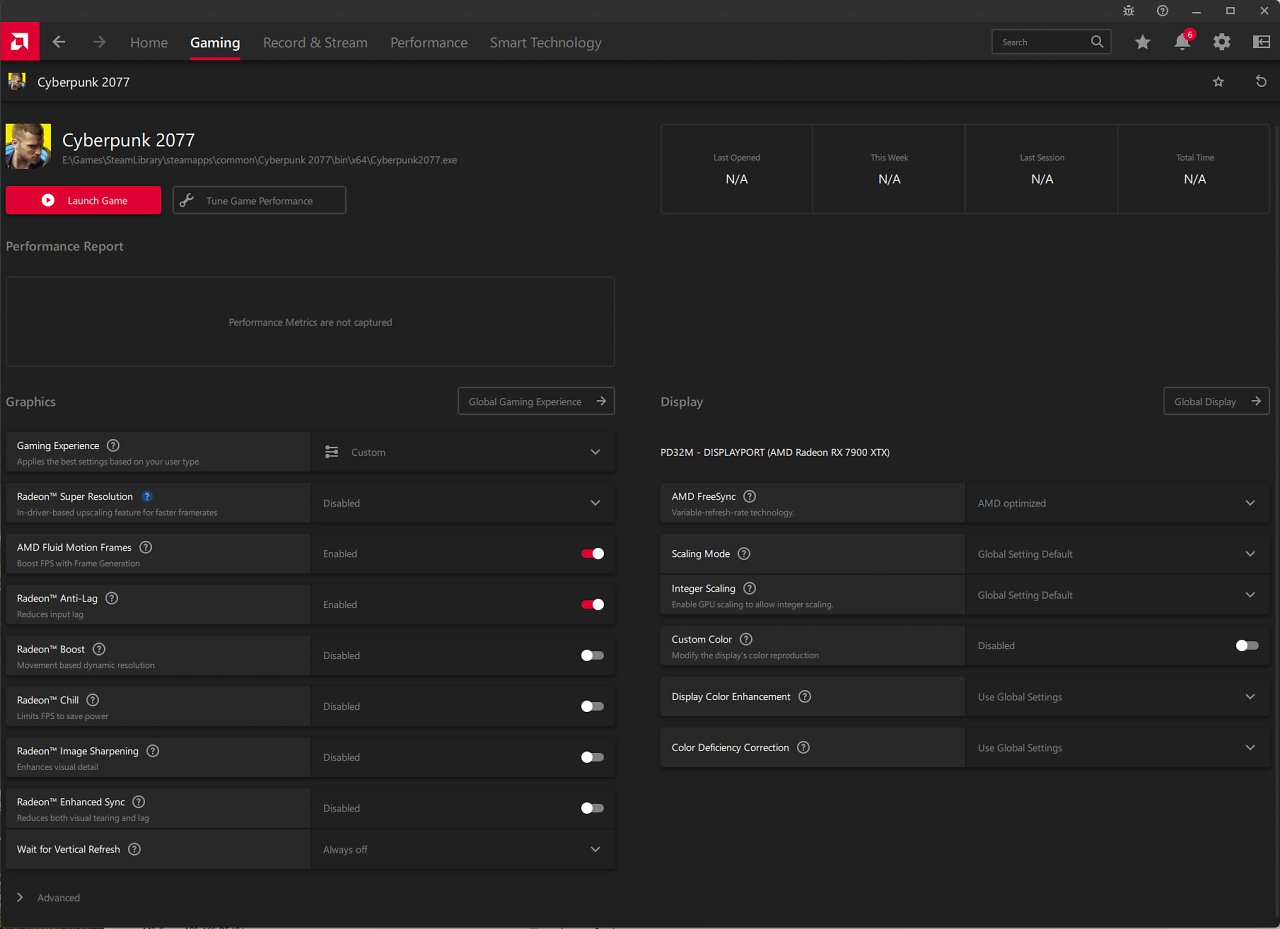
Task: Expand the Scaling Mode dropdown
Action: click(1118, 554)
